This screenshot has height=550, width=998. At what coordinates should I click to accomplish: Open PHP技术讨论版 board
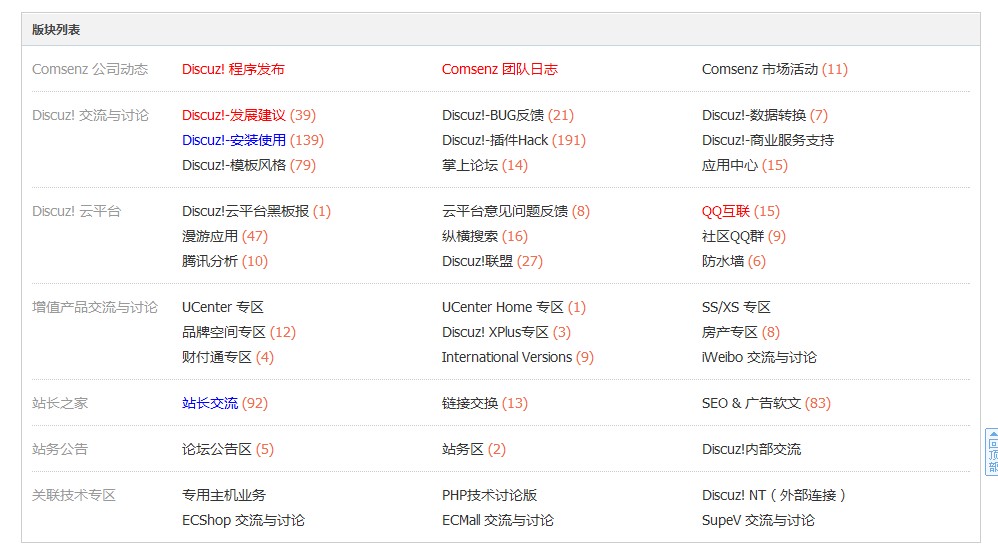489,495
